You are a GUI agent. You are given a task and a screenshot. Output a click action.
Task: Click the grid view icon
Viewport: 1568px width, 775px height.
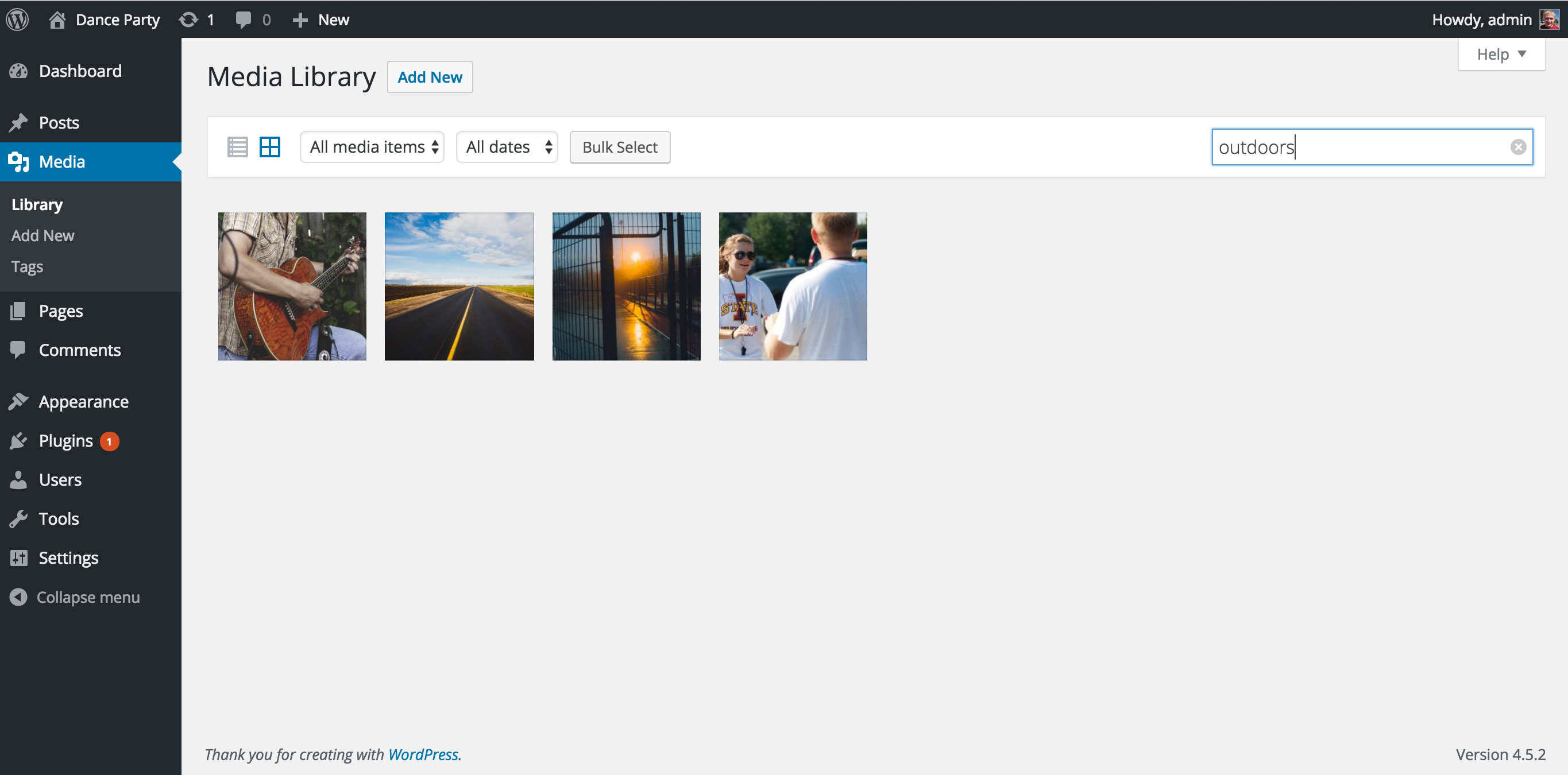coord(269,147)
